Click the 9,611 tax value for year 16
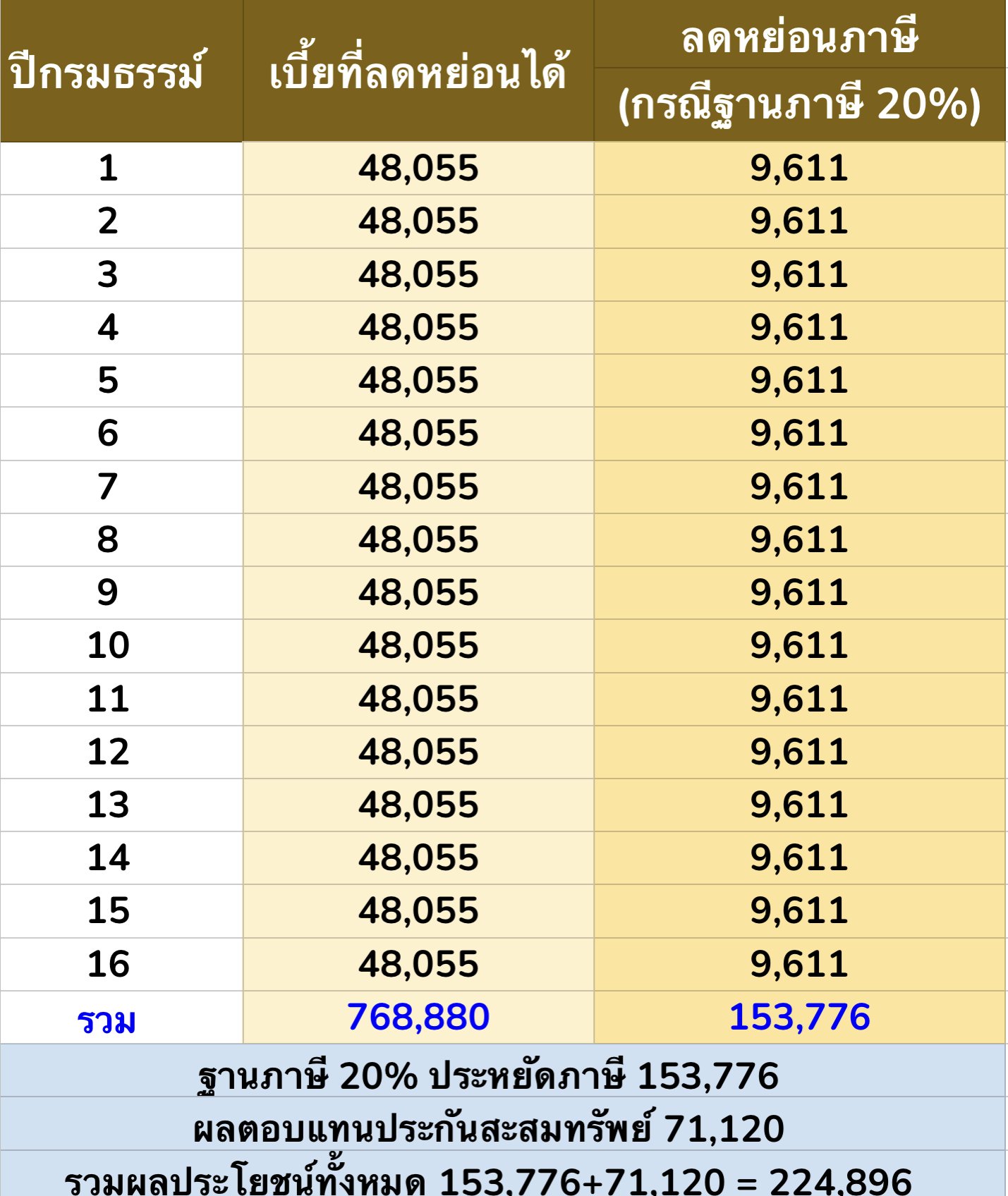 799,964
